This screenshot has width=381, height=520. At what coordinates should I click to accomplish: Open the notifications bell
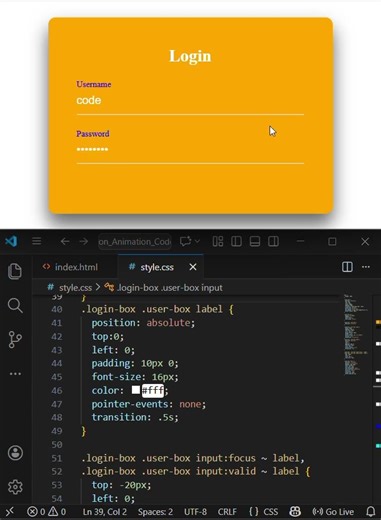pos(371,511)
